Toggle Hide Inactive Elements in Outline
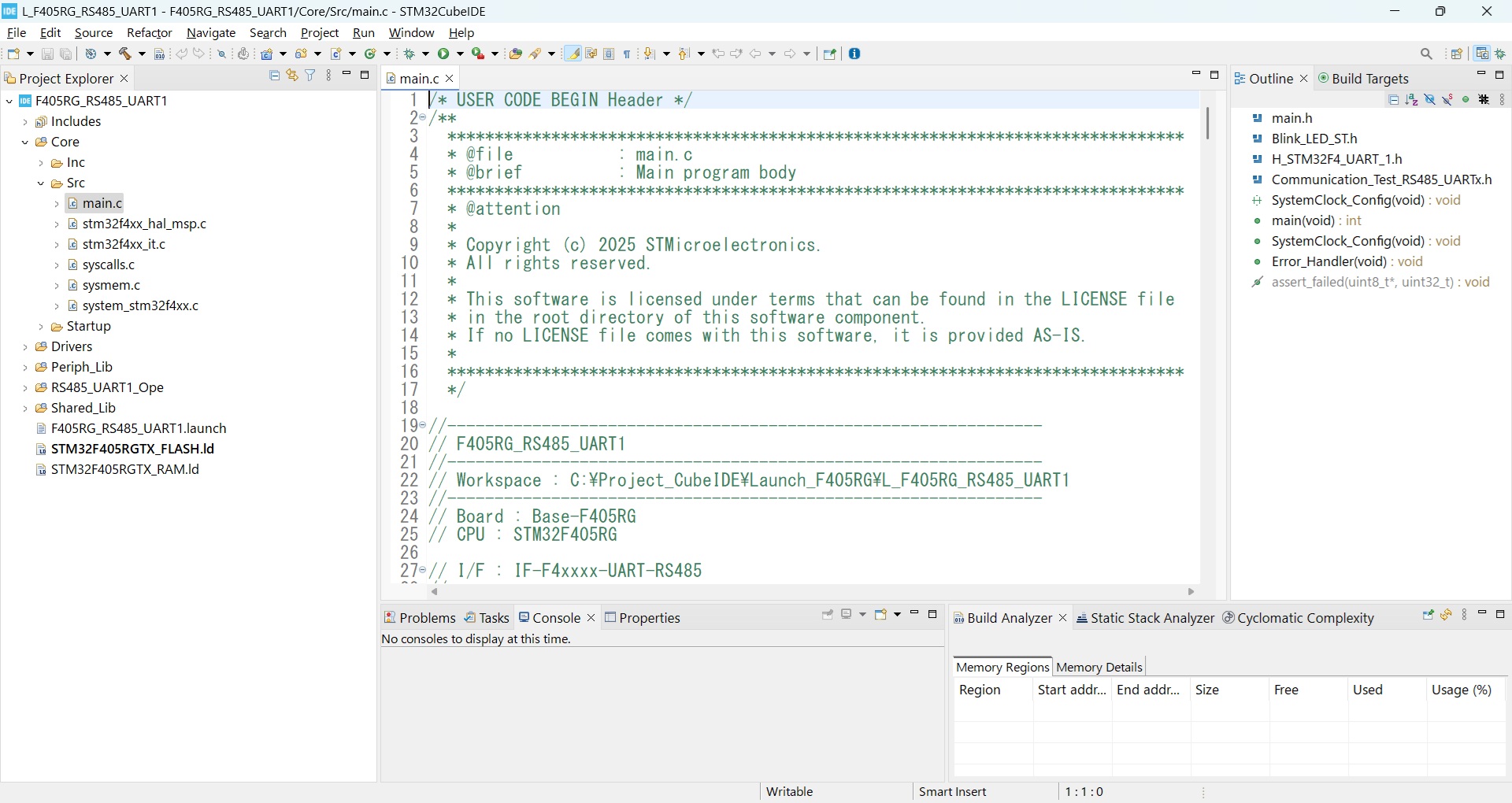This screenshot has height=803, width=1512. pyautogui.click(x=1484, y=100)
